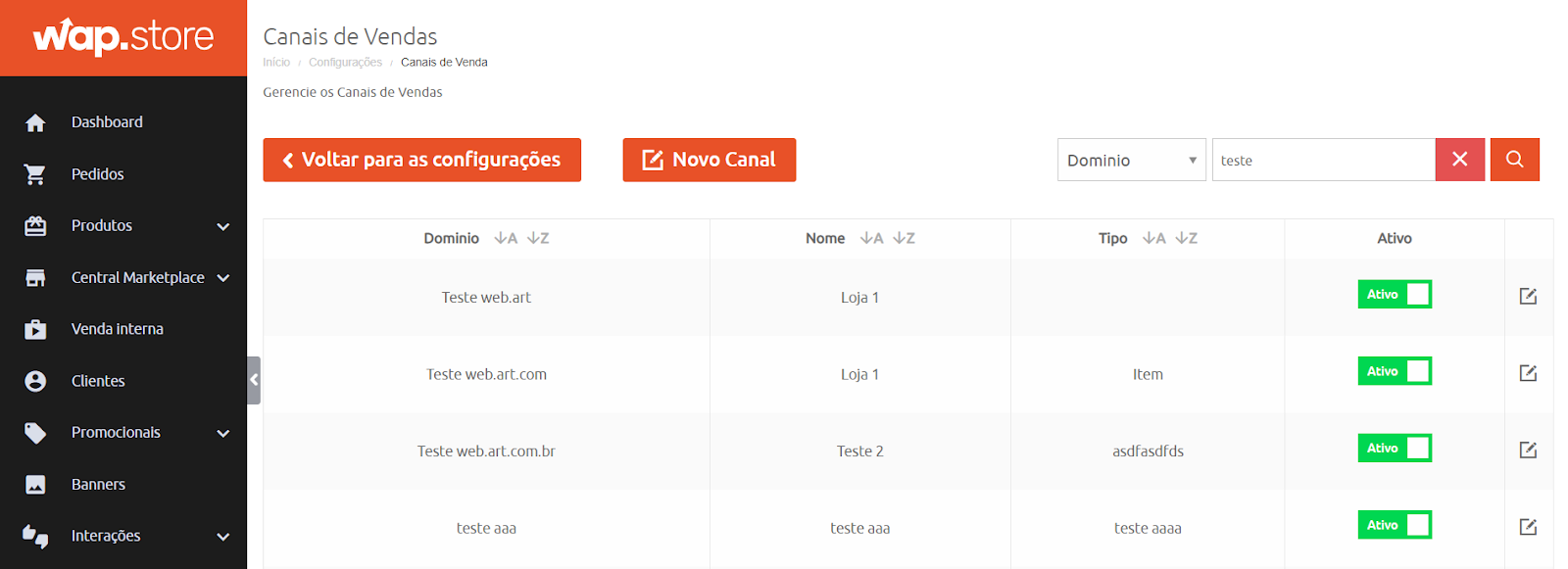Click the Pedidos shopping cart icon
The image size is (1568, 569).
[35, 174]
